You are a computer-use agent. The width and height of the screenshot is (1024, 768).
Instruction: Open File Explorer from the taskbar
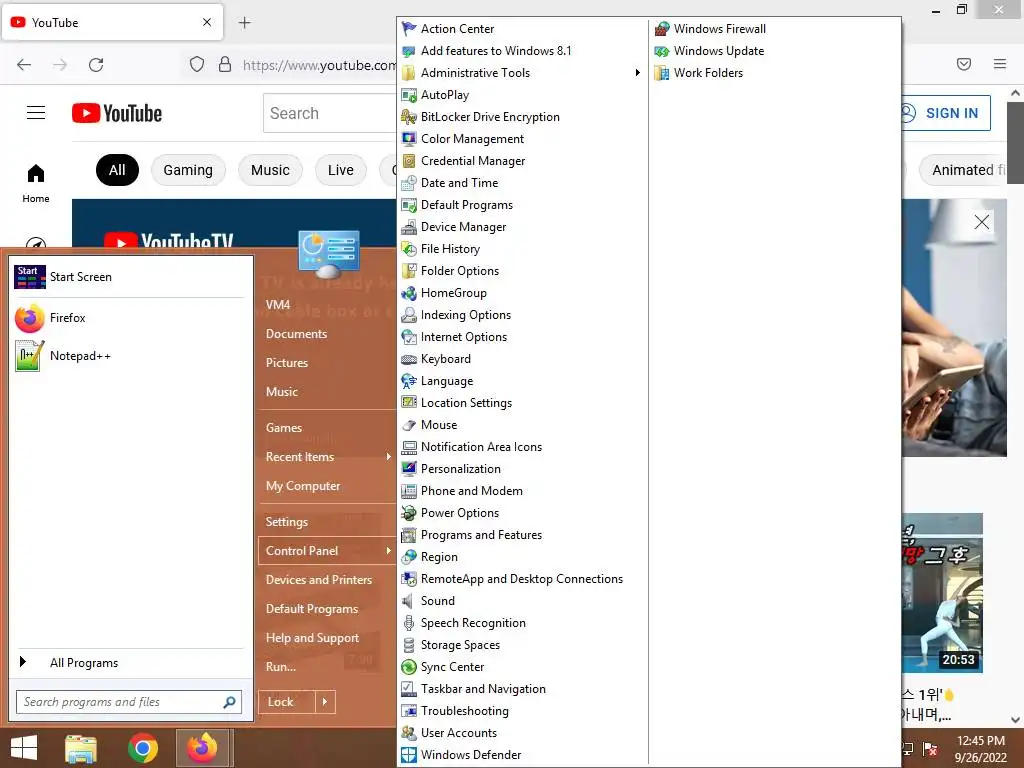(x=81, y=748)
